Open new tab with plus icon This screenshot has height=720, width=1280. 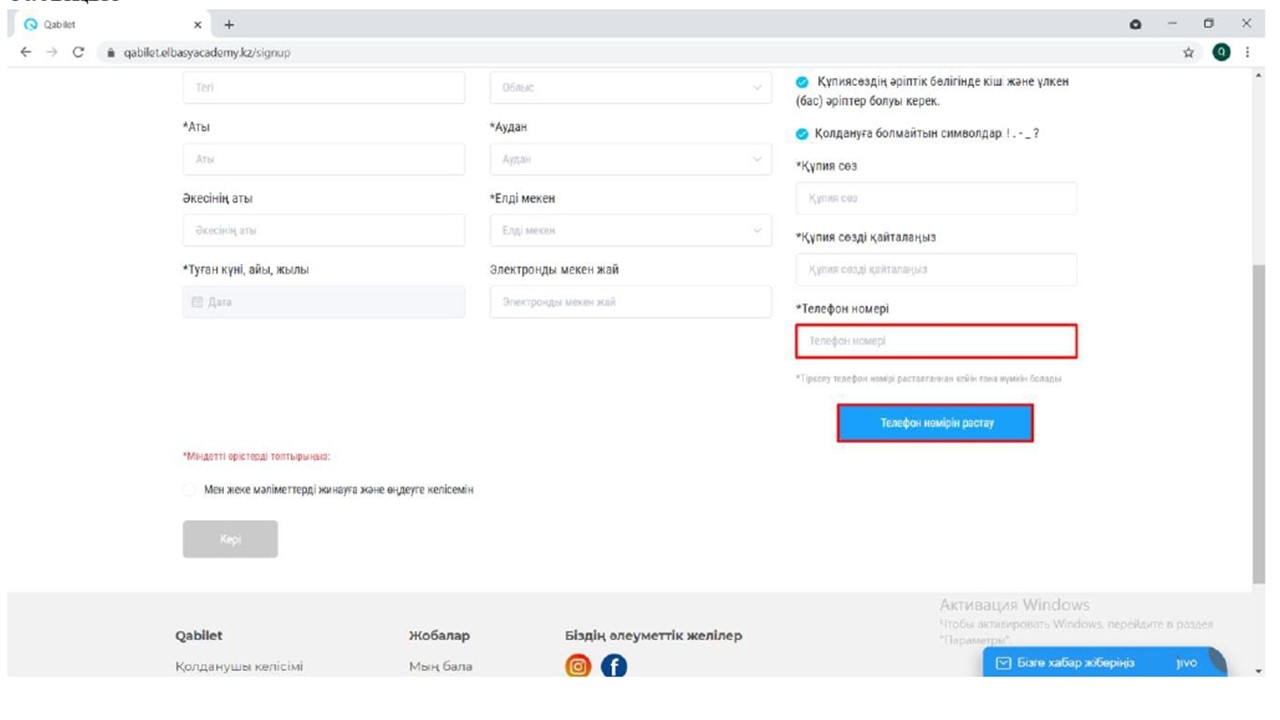point(229,24)
